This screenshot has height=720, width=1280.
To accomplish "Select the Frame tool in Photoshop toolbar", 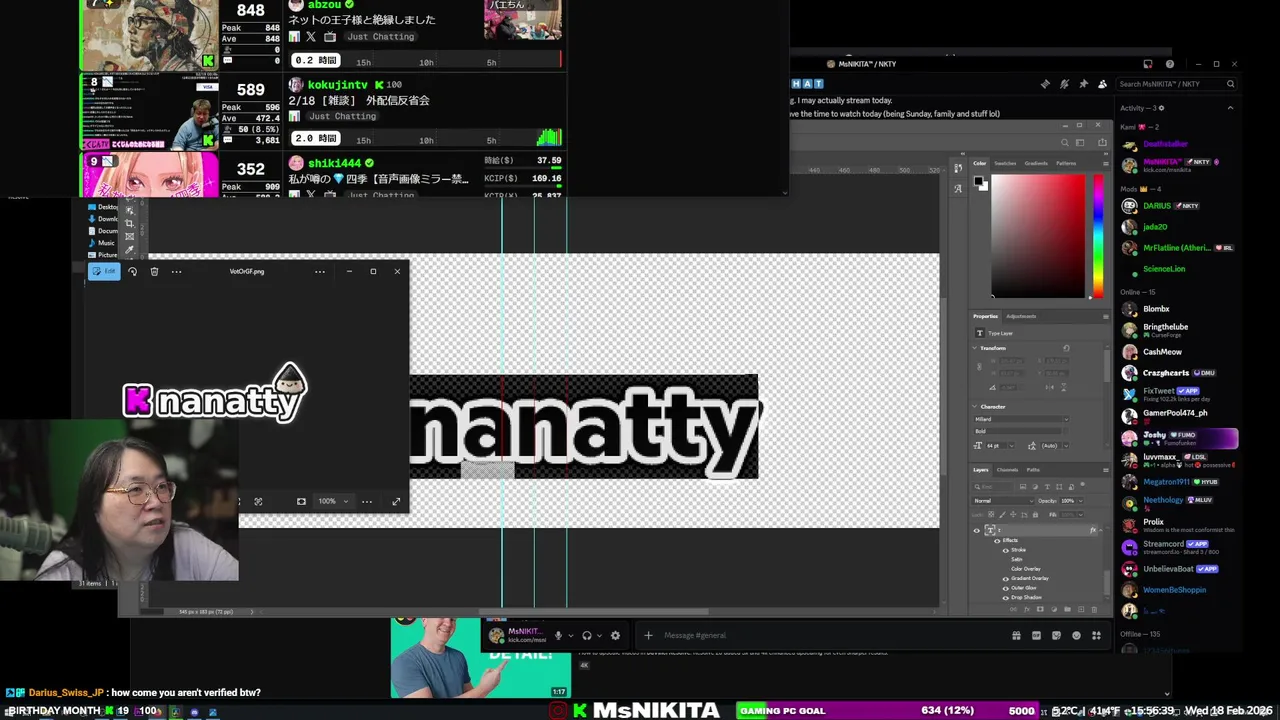I will pyautogui.click(x=129, y=236).
